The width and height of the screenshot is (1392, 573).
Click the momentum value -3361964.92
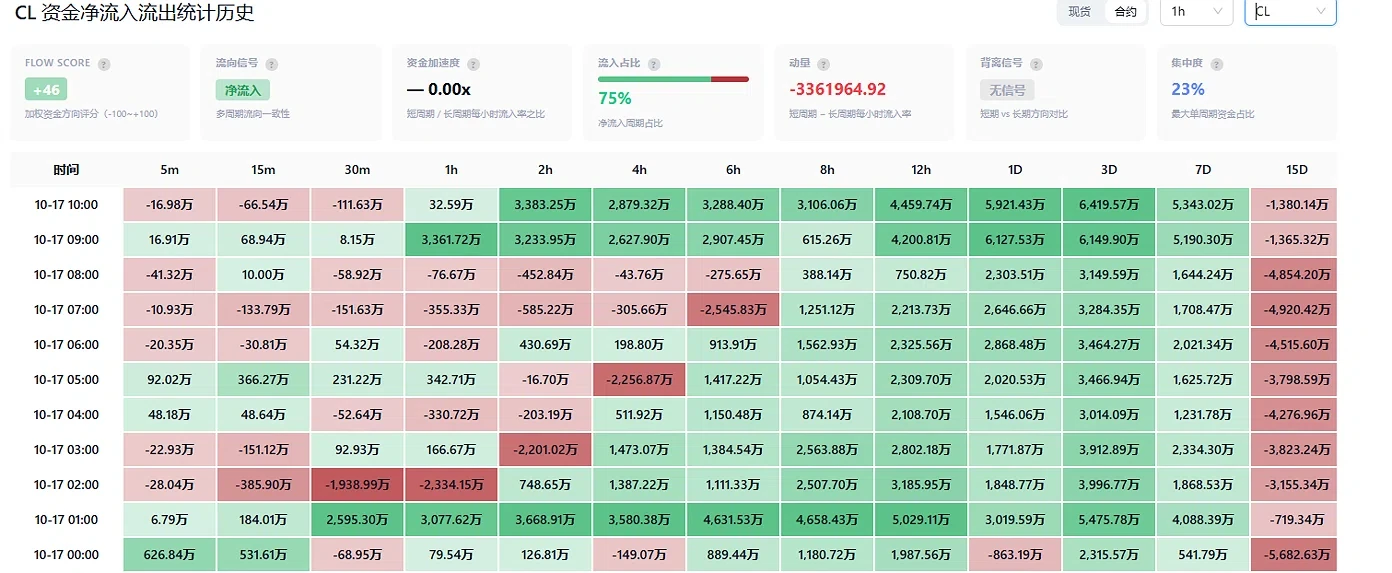pyautogui.click(x=838, y=89)
